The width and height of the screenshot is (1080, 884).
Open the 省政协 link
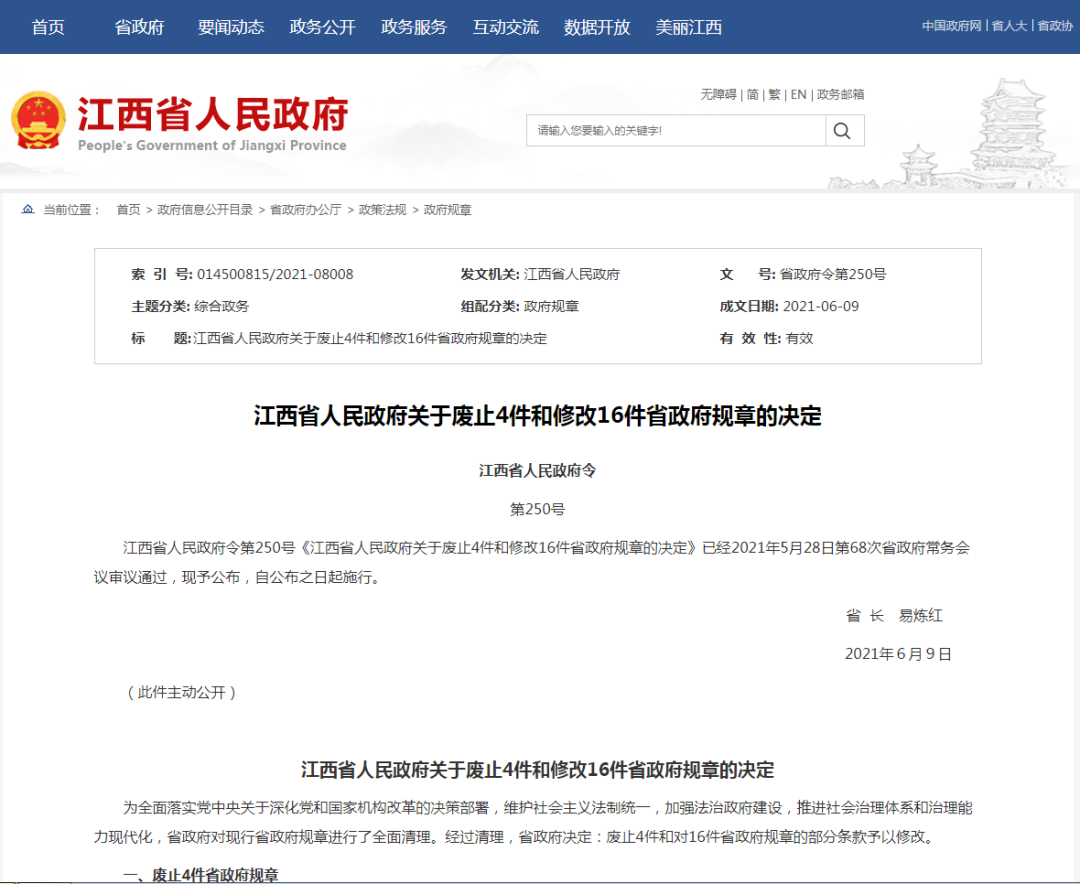coord(1055,25)
